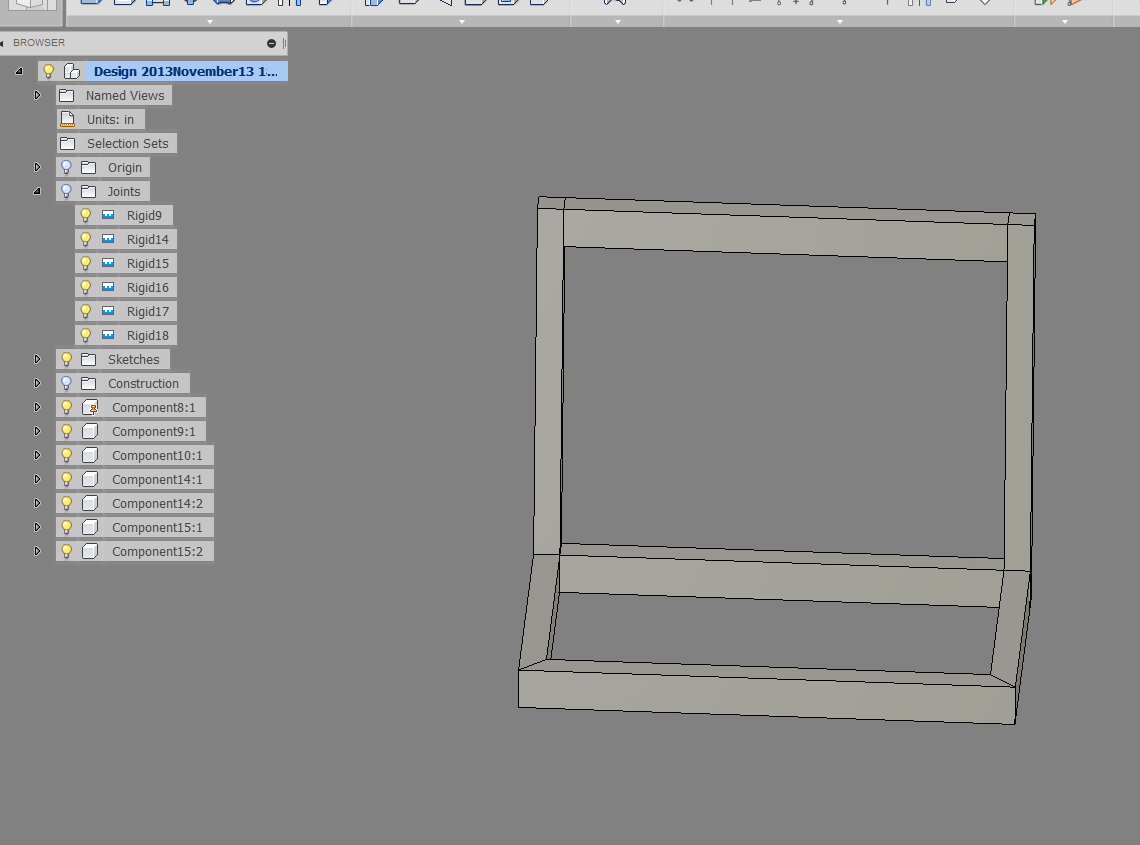This screenshot has height=845, width=1140.
Task: Toggle the Component14:2 visibility lightbulb
Action: (66, 503)
